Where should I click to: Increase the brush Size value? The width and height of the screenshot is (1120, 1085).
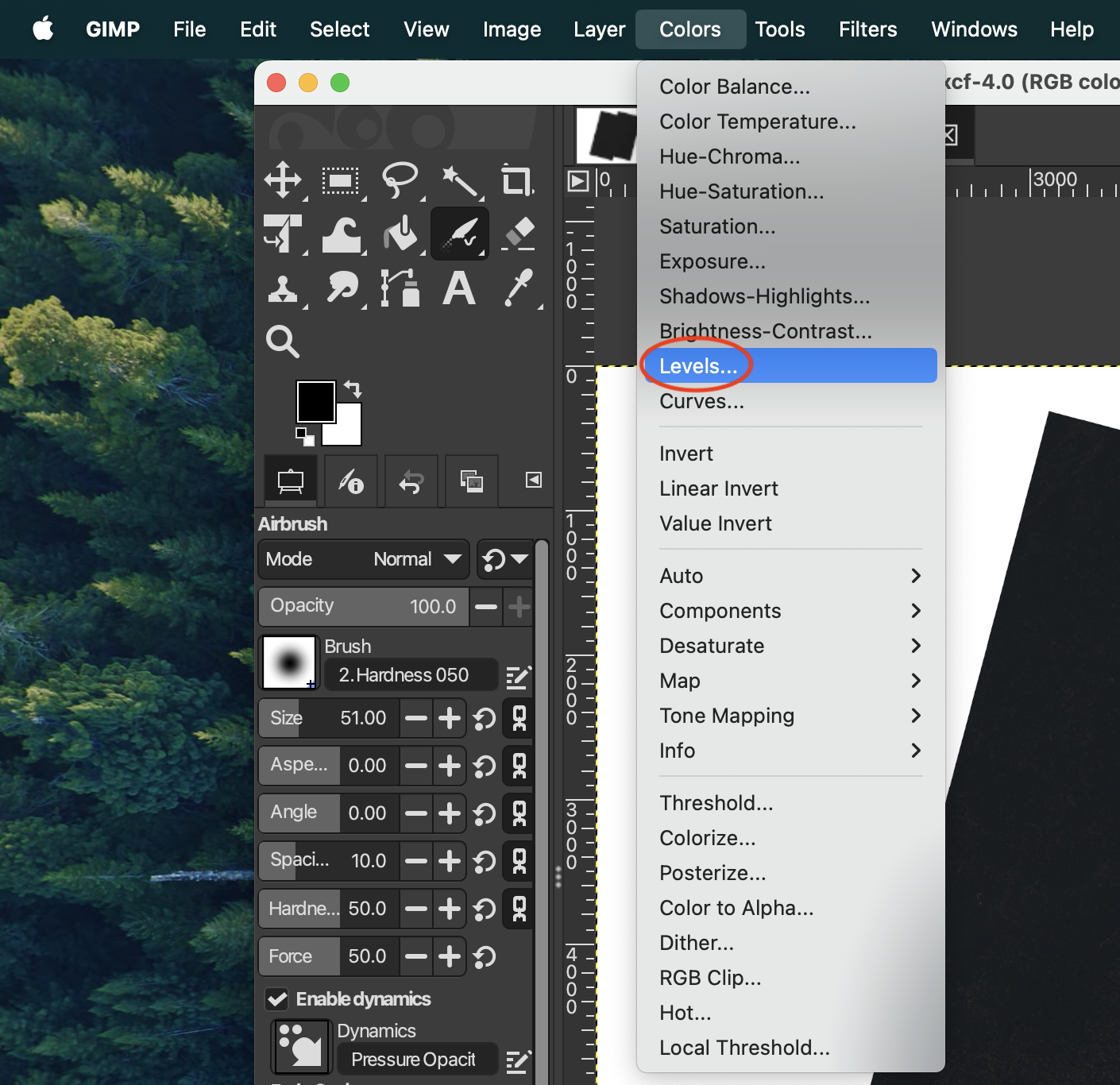450,718
